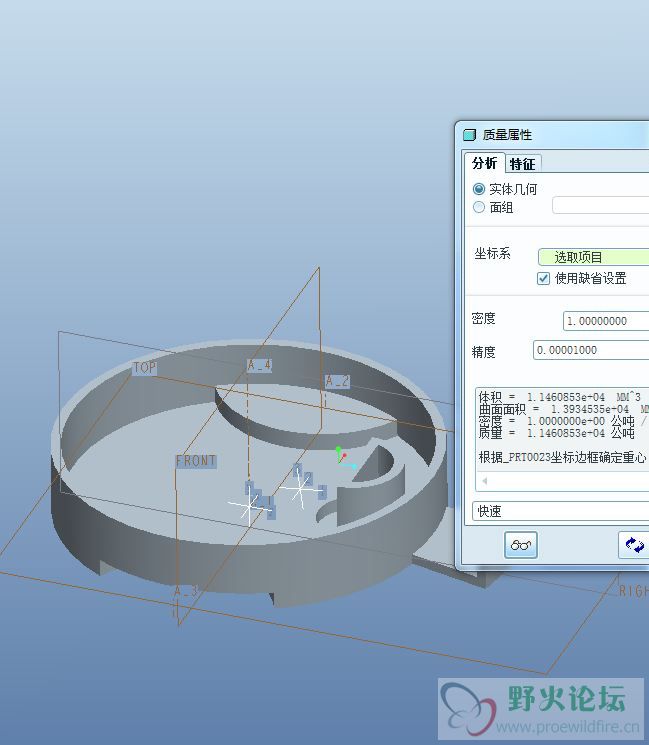Click the 质量 result line
The image size is (649, 745).
[556, 433]
